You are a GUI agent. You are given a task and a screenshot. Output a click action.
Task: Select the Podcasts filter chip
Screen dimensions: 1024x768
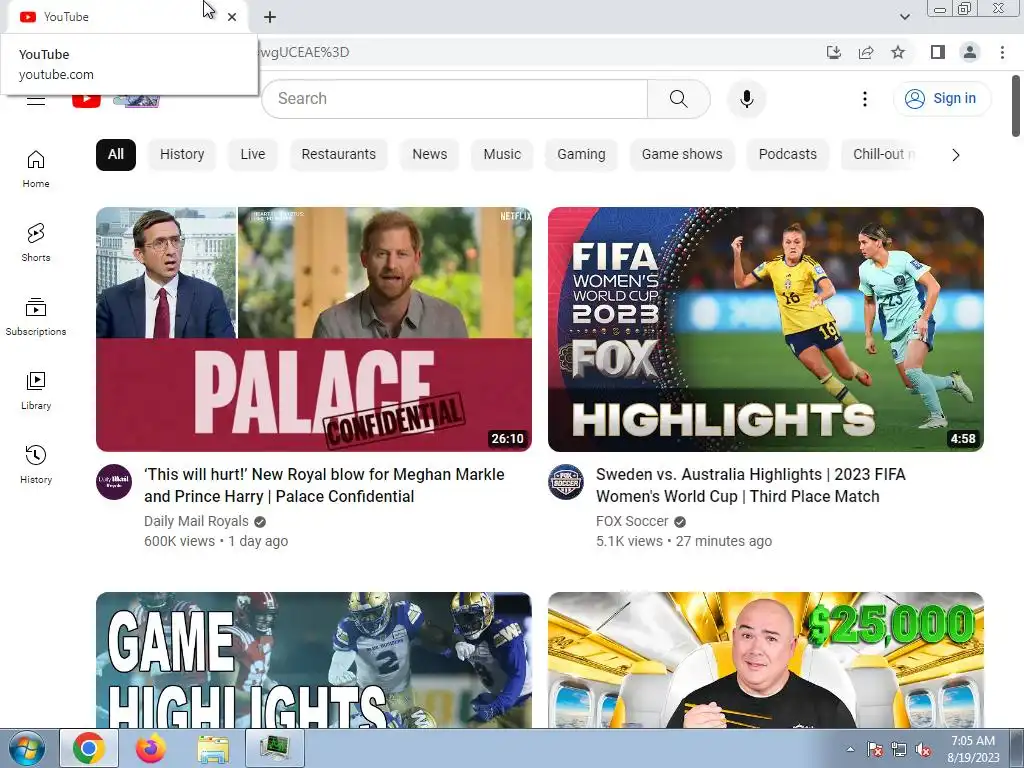[788, 155]
